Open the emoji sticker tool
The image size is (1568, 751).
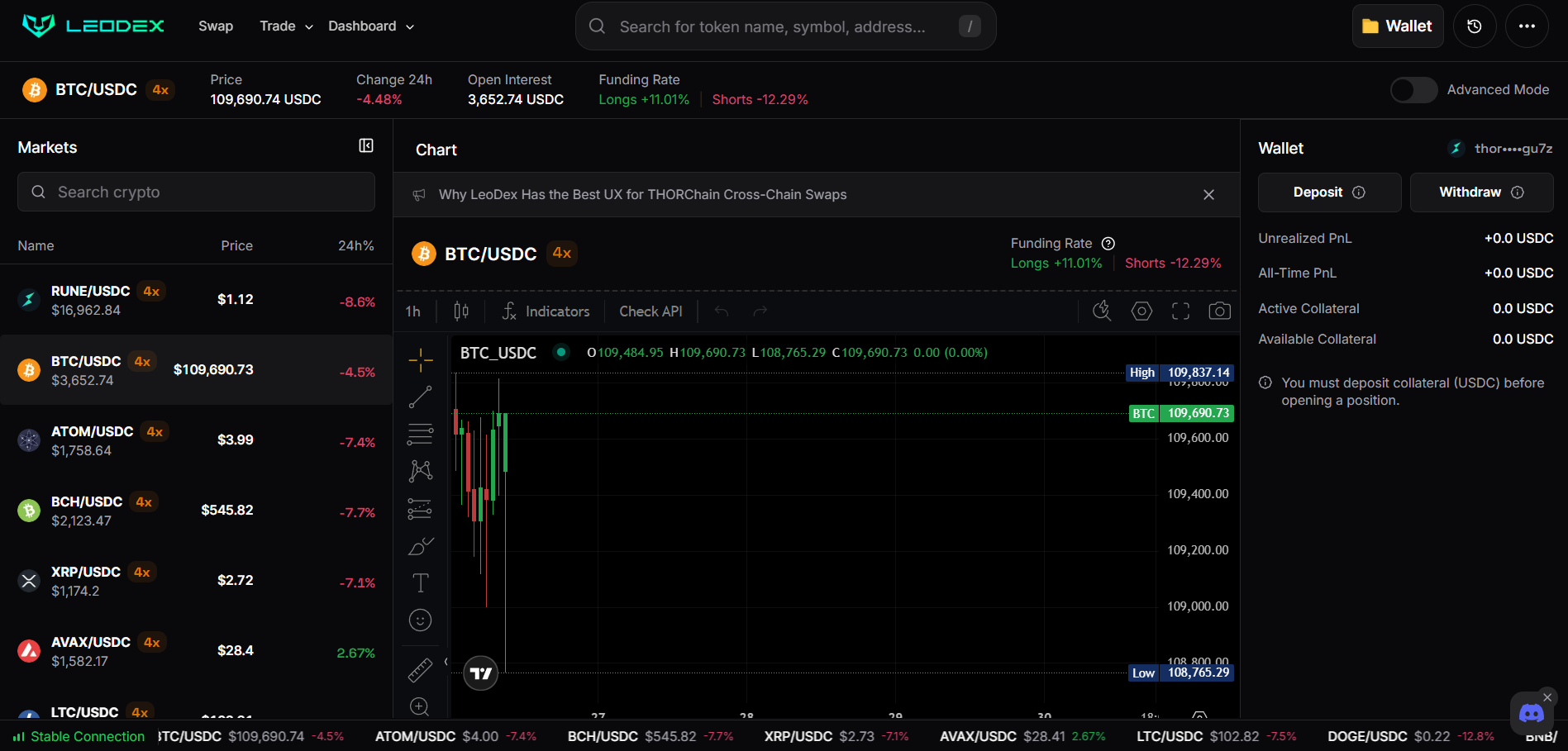(x=420, y=620)
